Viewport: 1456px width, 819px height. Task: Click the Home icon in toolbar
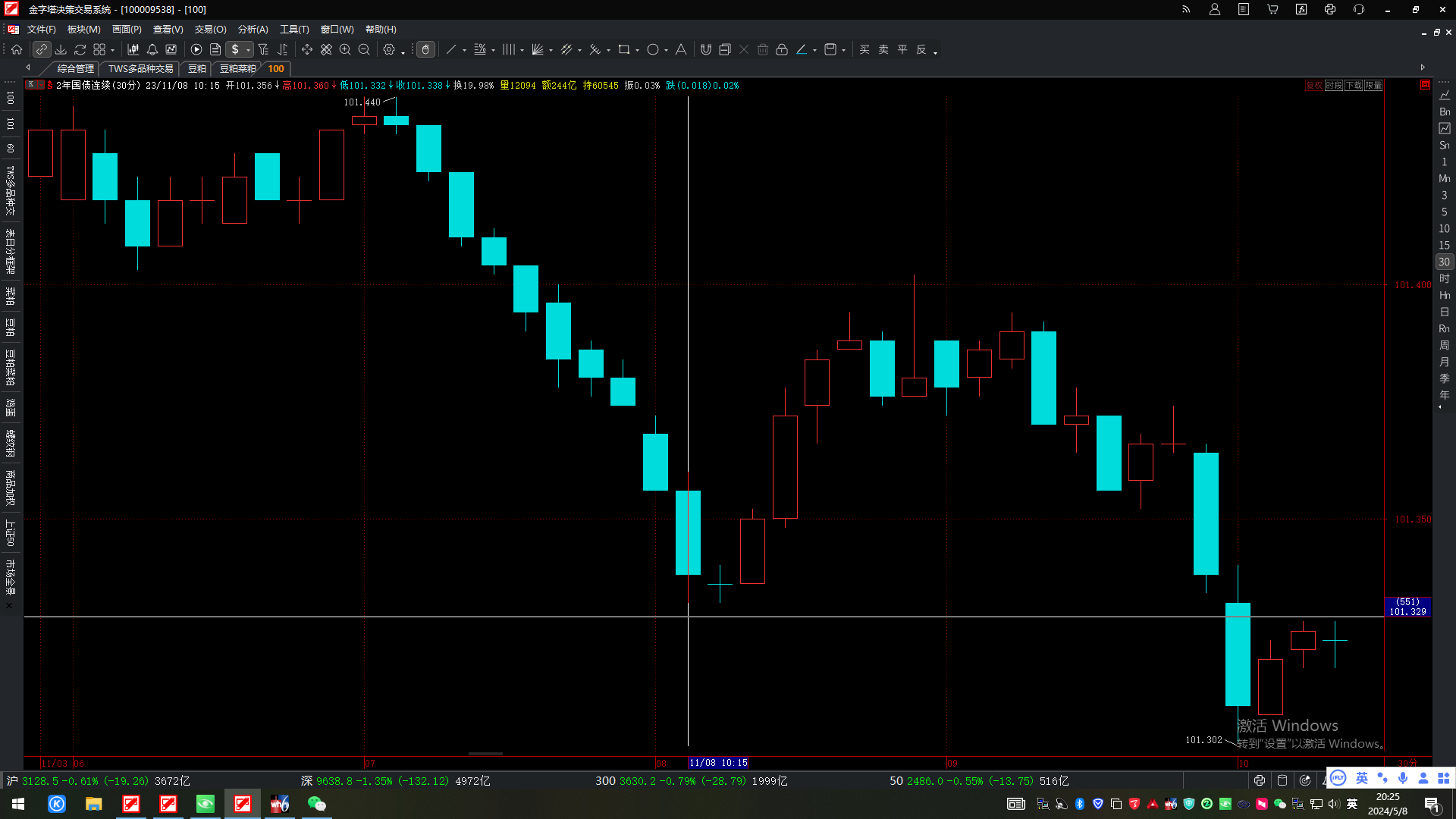point(17,49)
